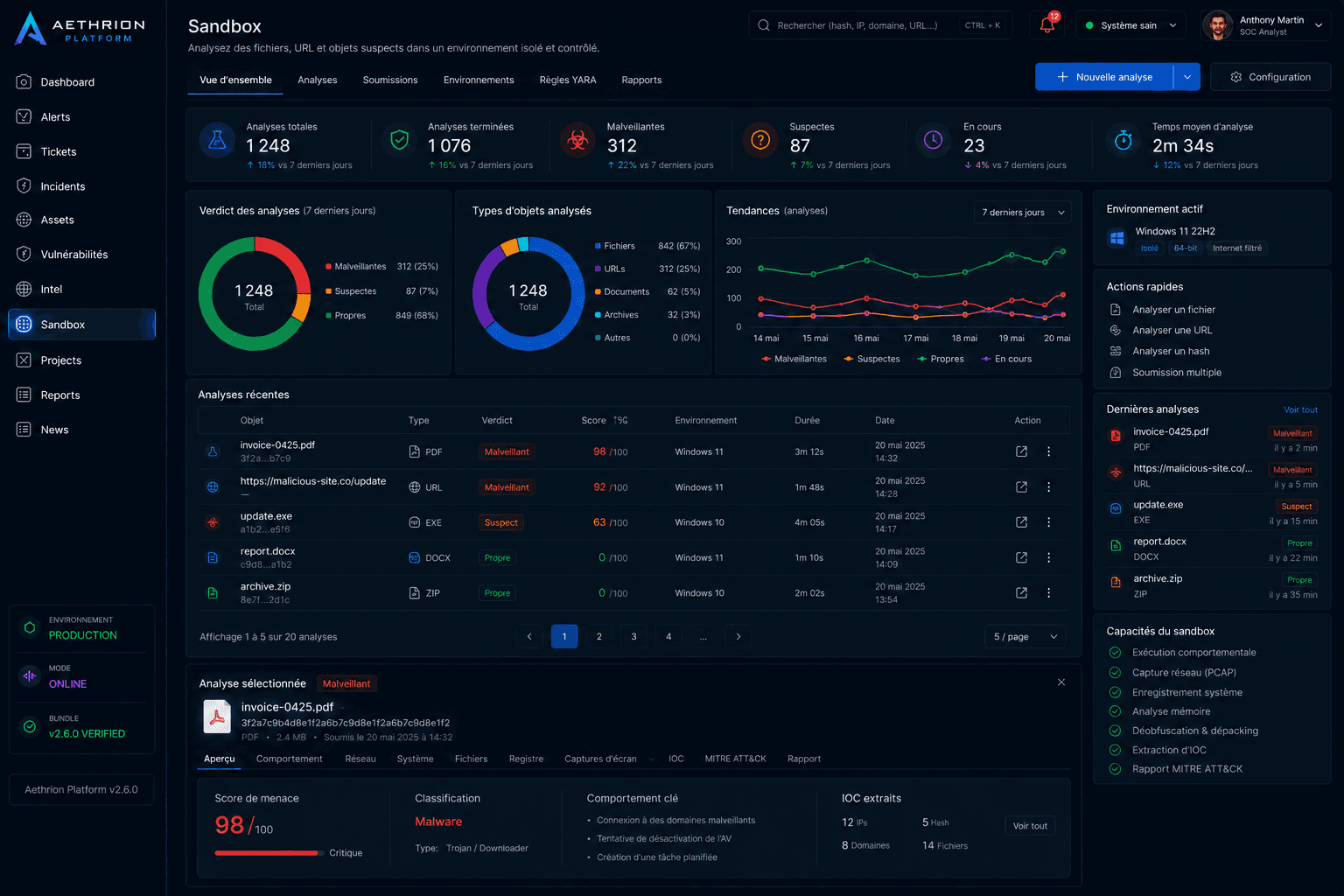This screenshot has height=896, width=1344.
Task: Click Fichiers blue swatch in Types legend
Action: (598, 247)
